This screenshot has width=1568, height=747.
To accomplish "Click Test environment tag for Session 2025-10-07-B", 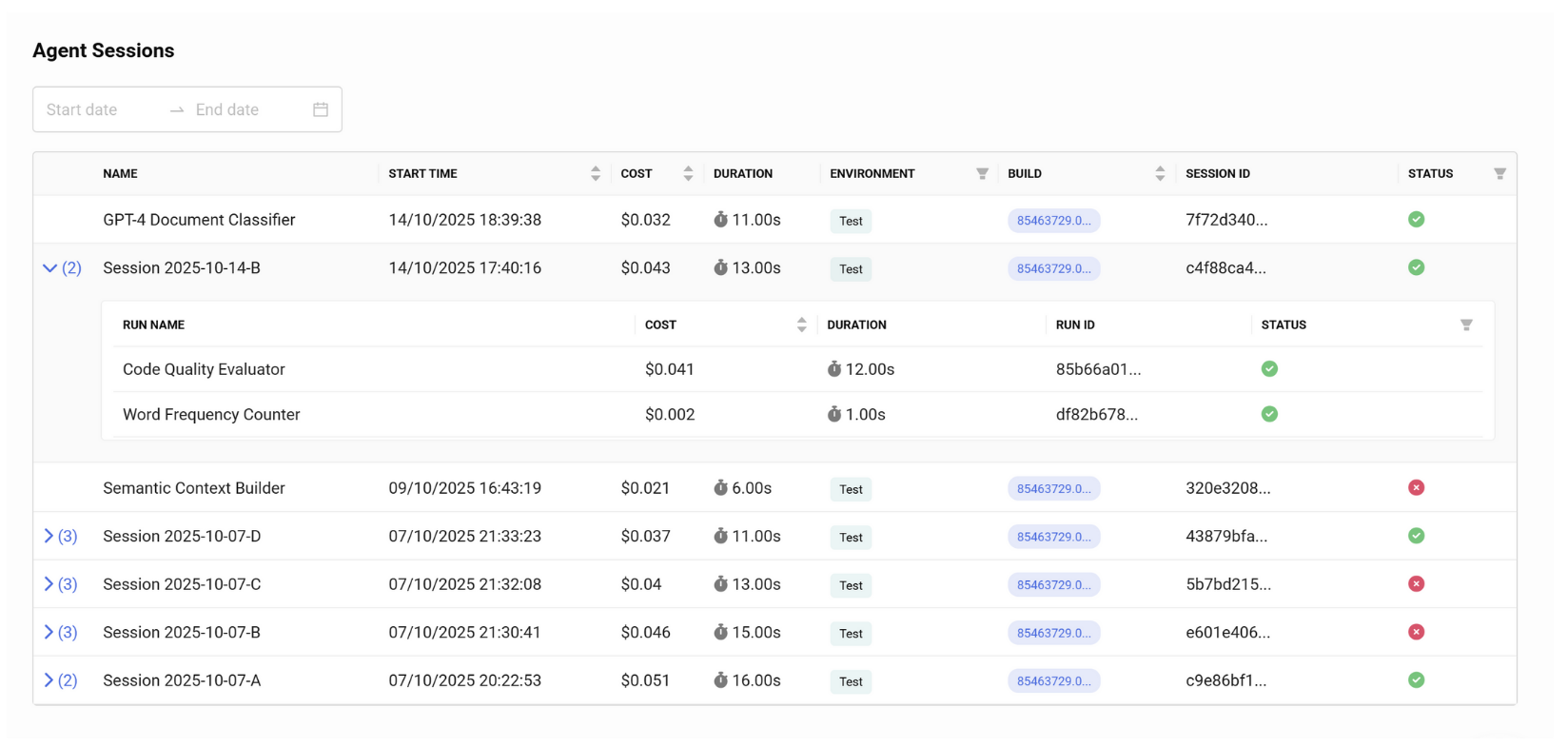I will click(x=851, y=634).
